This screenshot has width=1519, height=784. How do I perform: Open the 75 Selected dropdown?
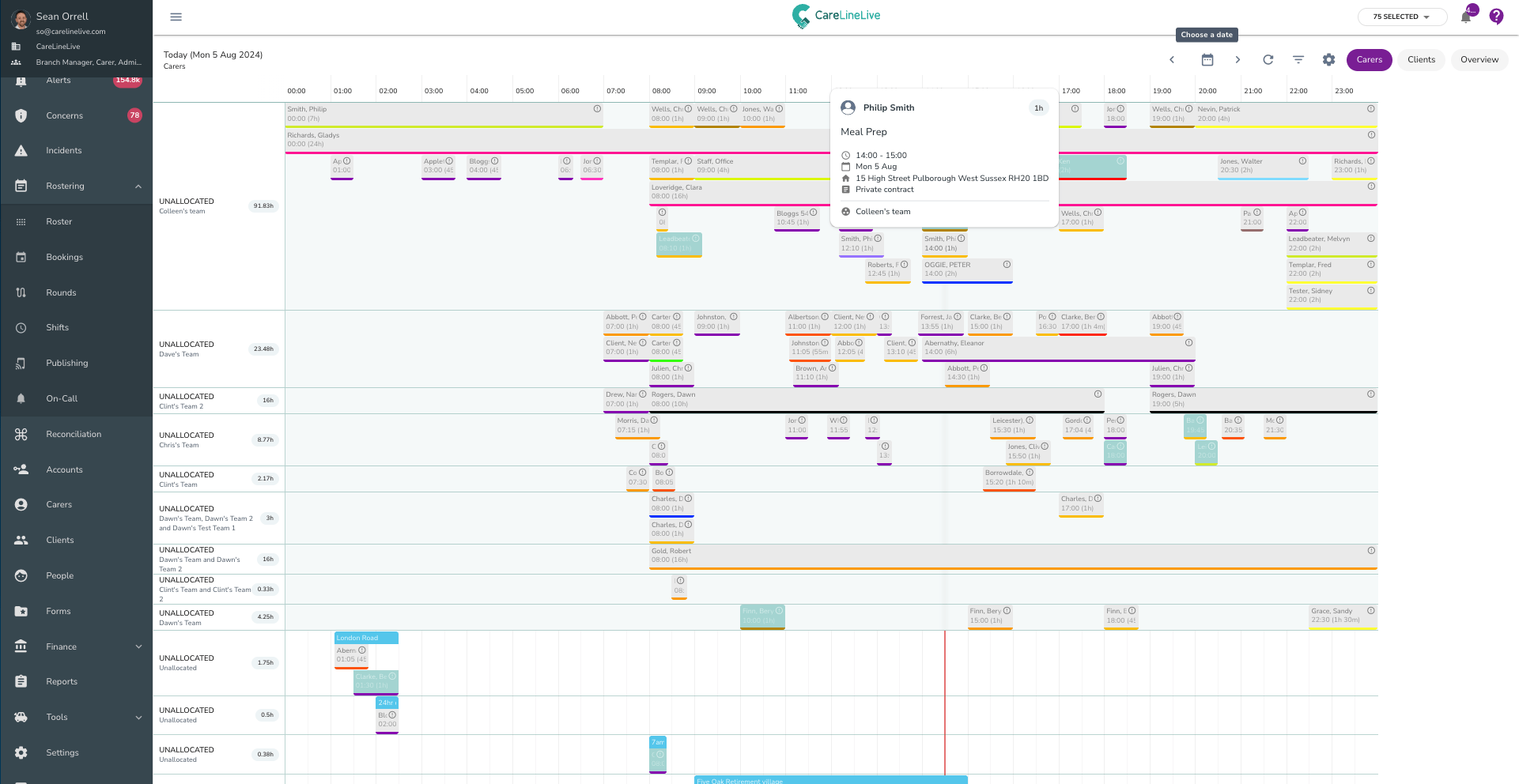[1401, 17]
